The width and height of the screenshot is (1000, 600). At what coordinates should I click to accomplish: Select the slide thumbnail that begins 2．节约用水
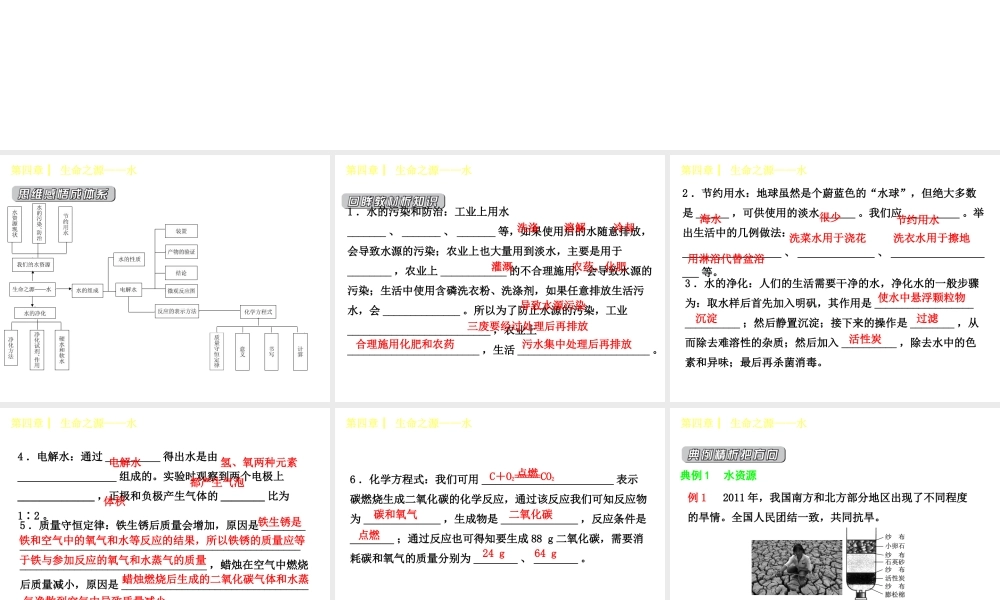(835, 278)
